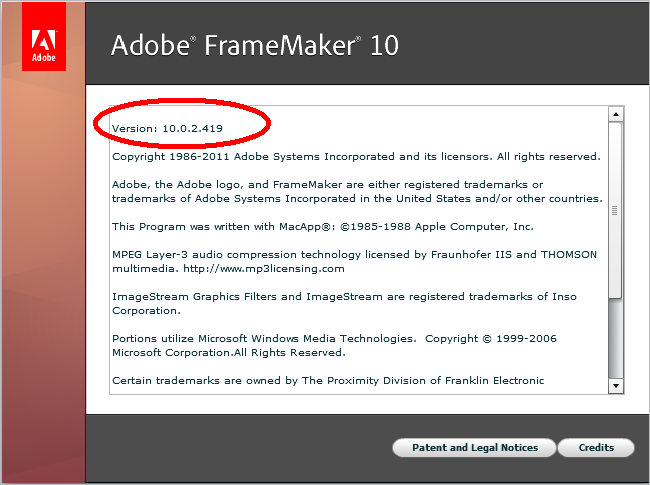
Task: Click the MPEG Layer-3 audio compression line
Action: coord(354,255)
